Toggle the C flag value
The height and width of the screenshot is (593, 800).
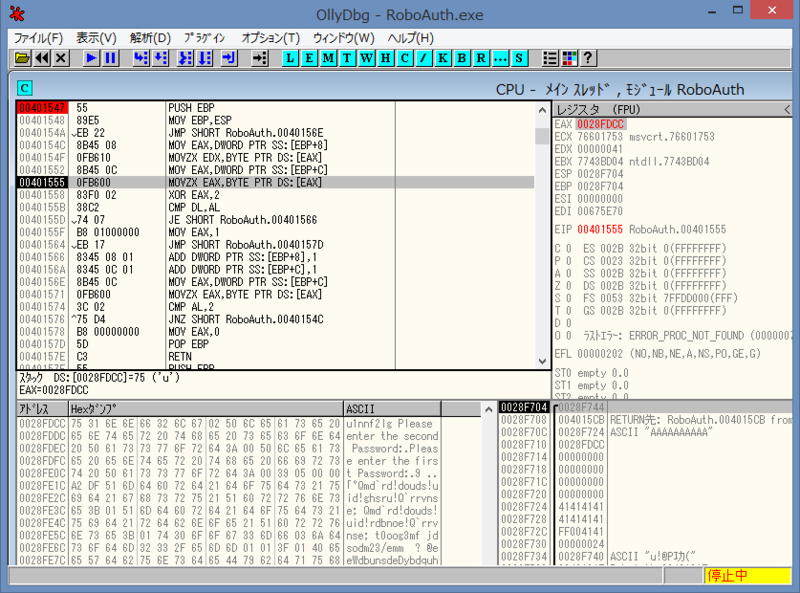point(569,249)
